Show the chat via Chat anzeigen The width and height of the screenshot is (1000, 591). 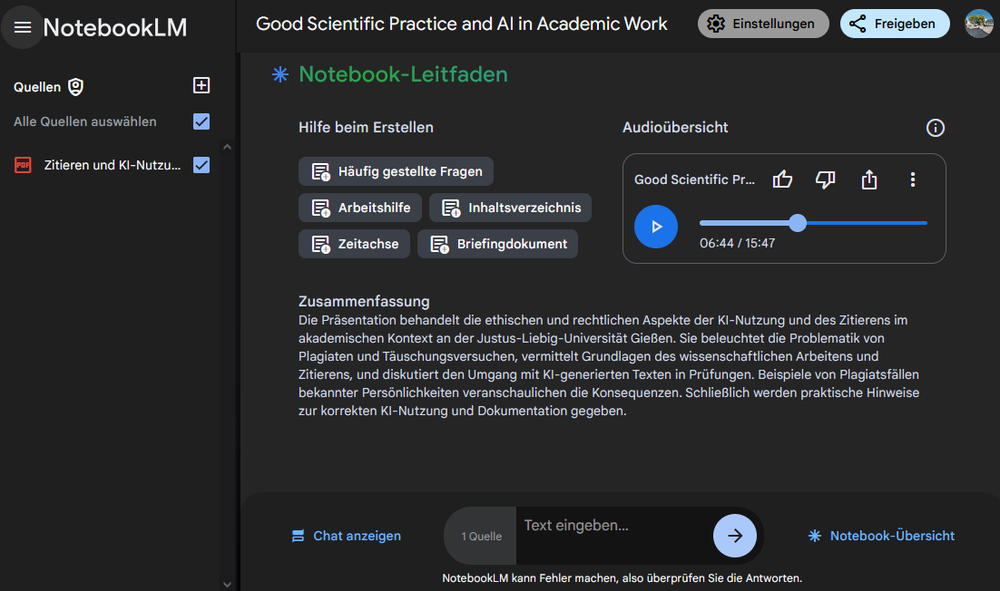click(346, 536)
